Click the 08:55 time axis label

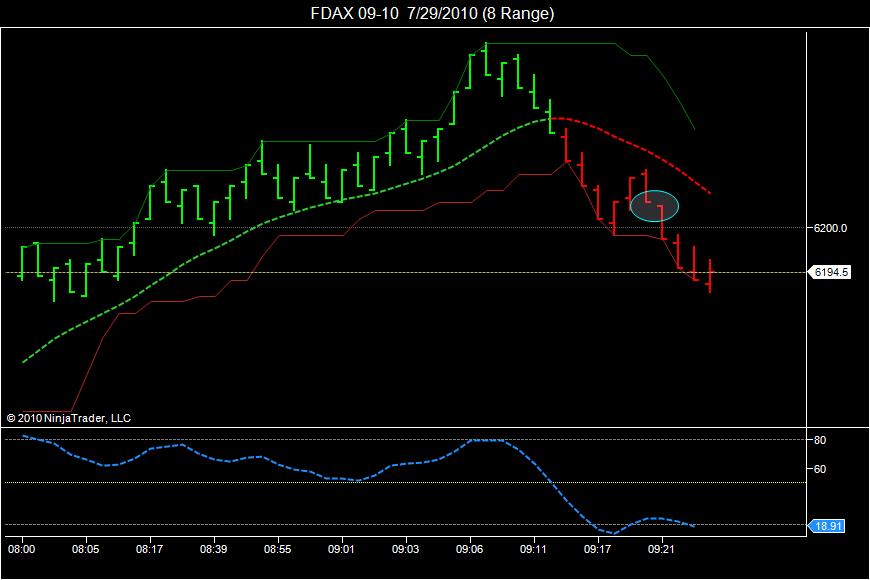[277, 549]
